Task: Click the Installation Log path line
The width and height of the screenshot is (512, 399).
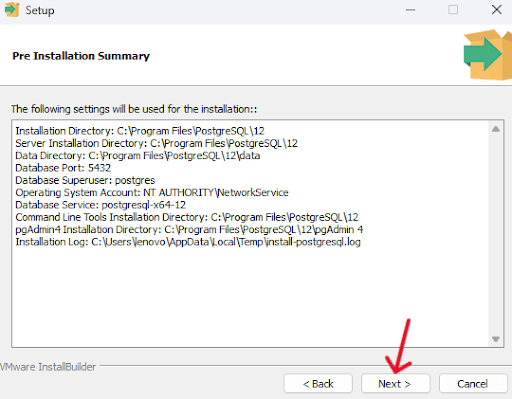Action: click(x=188, y=242)
